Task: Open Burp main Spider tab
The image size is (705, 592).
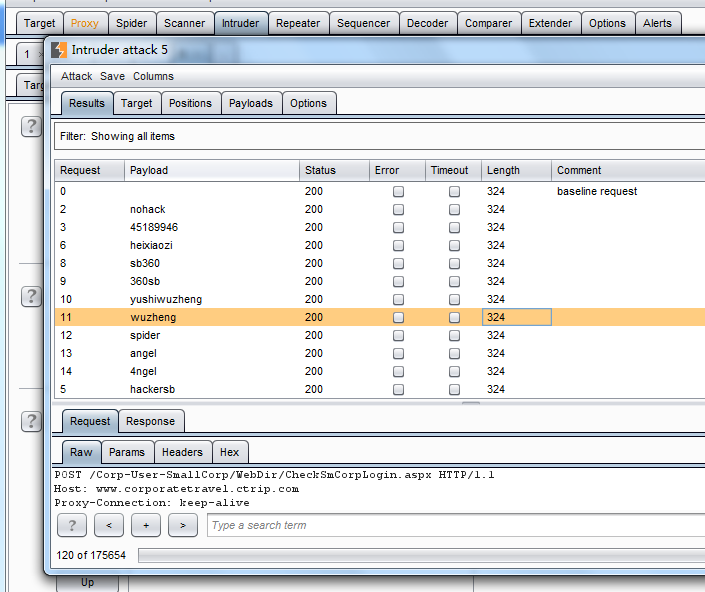Action: 132,23
